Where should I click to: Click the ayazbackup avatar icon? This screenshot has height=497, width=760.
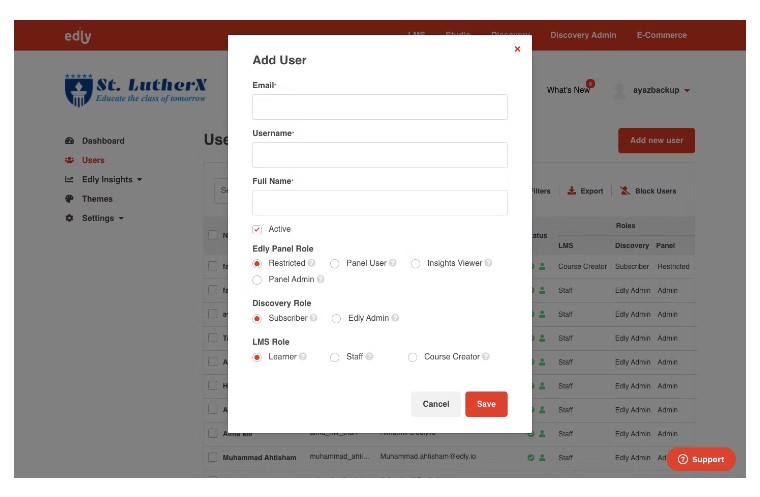(619, 91)
